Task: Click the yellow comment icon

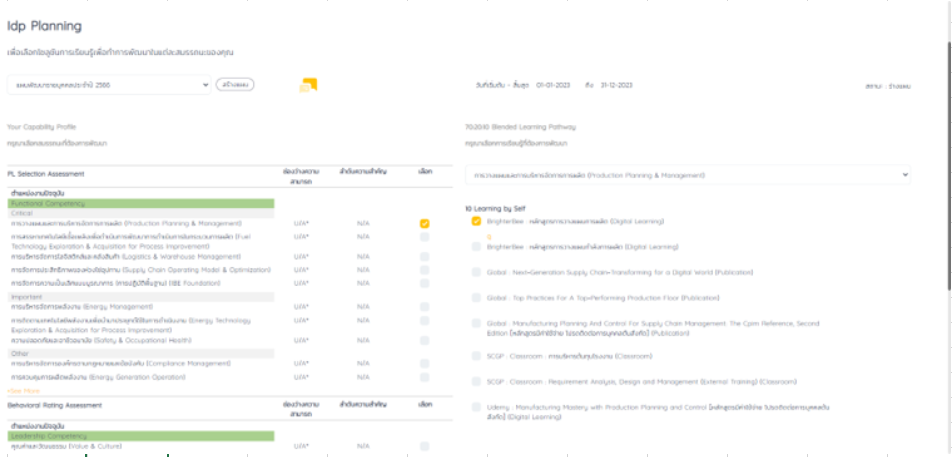Action: tap(308, 85)
